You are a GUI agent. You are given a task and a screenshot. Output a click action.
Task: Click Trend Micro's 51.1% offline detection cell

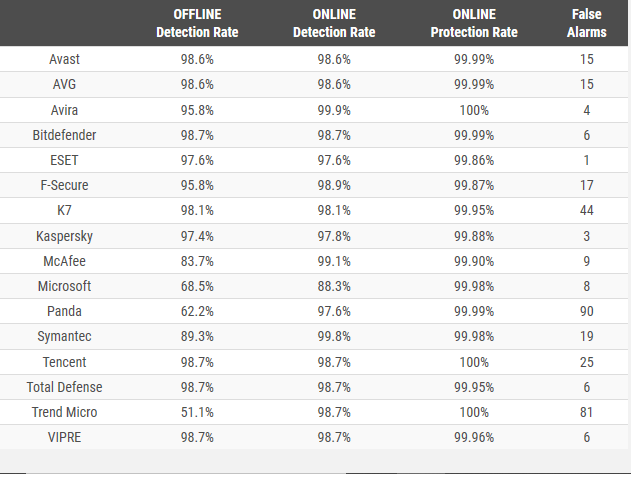[199, 412]
